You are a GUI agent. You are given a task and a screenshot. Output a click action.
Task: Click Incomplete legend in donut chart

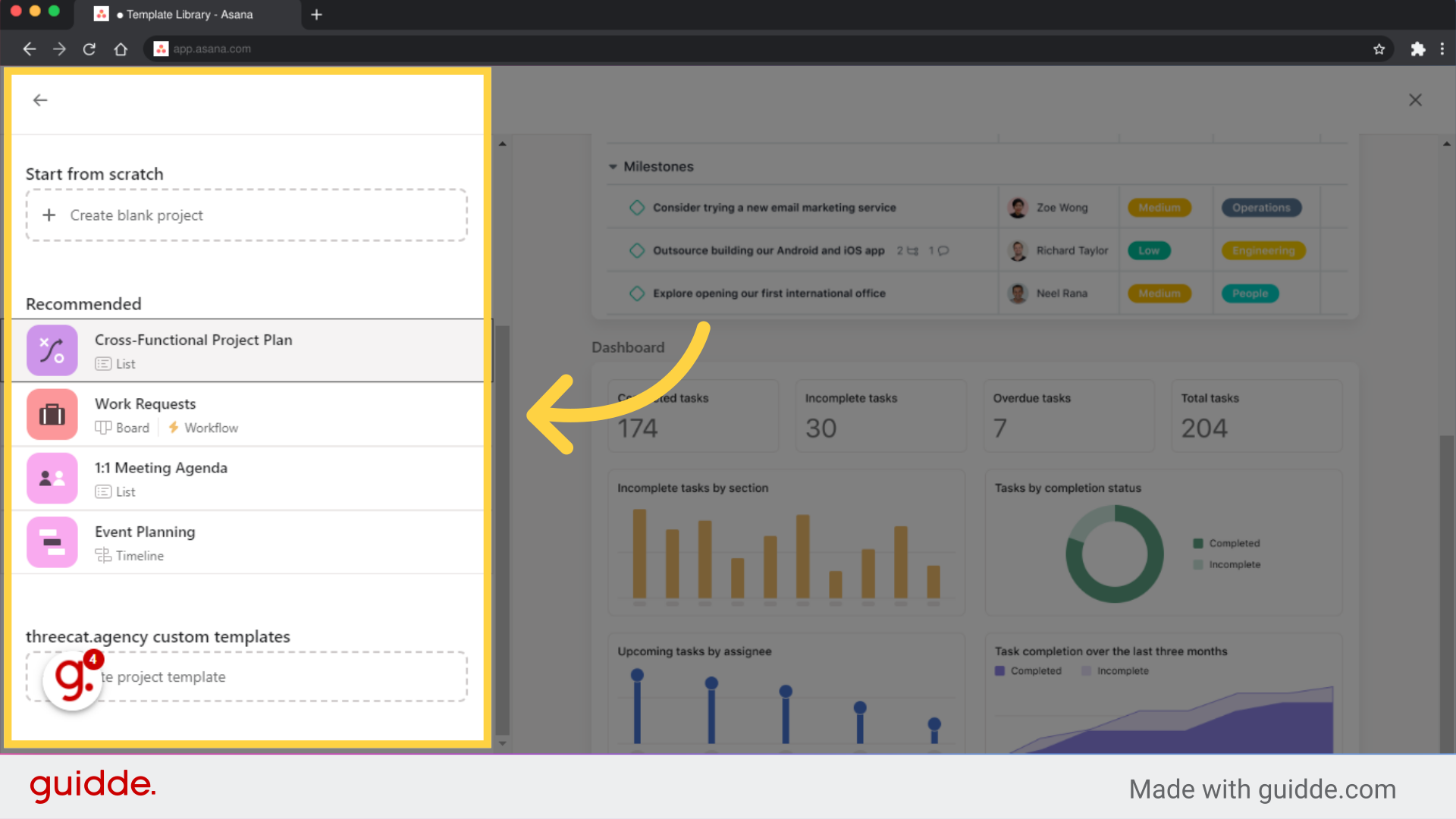1226,565
